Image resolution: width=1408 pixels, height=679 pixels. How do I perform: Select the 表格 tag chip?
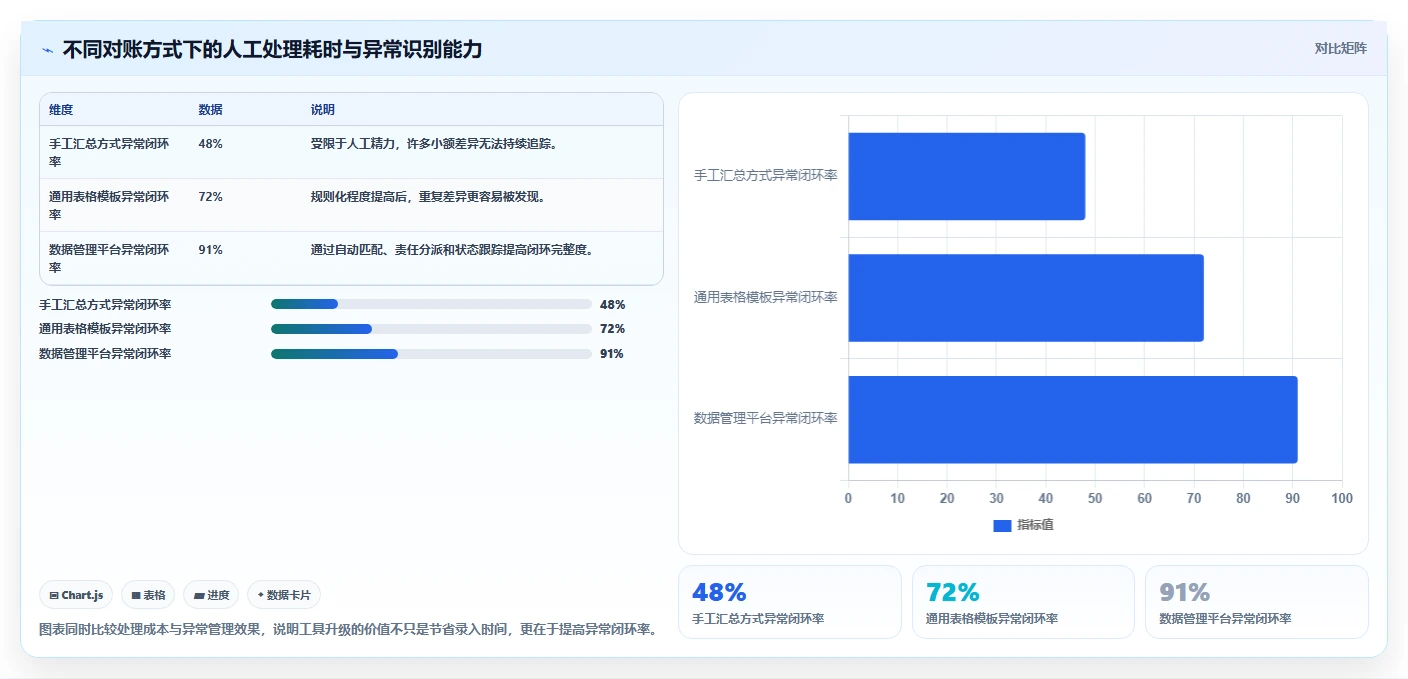[x=148, y=595]
